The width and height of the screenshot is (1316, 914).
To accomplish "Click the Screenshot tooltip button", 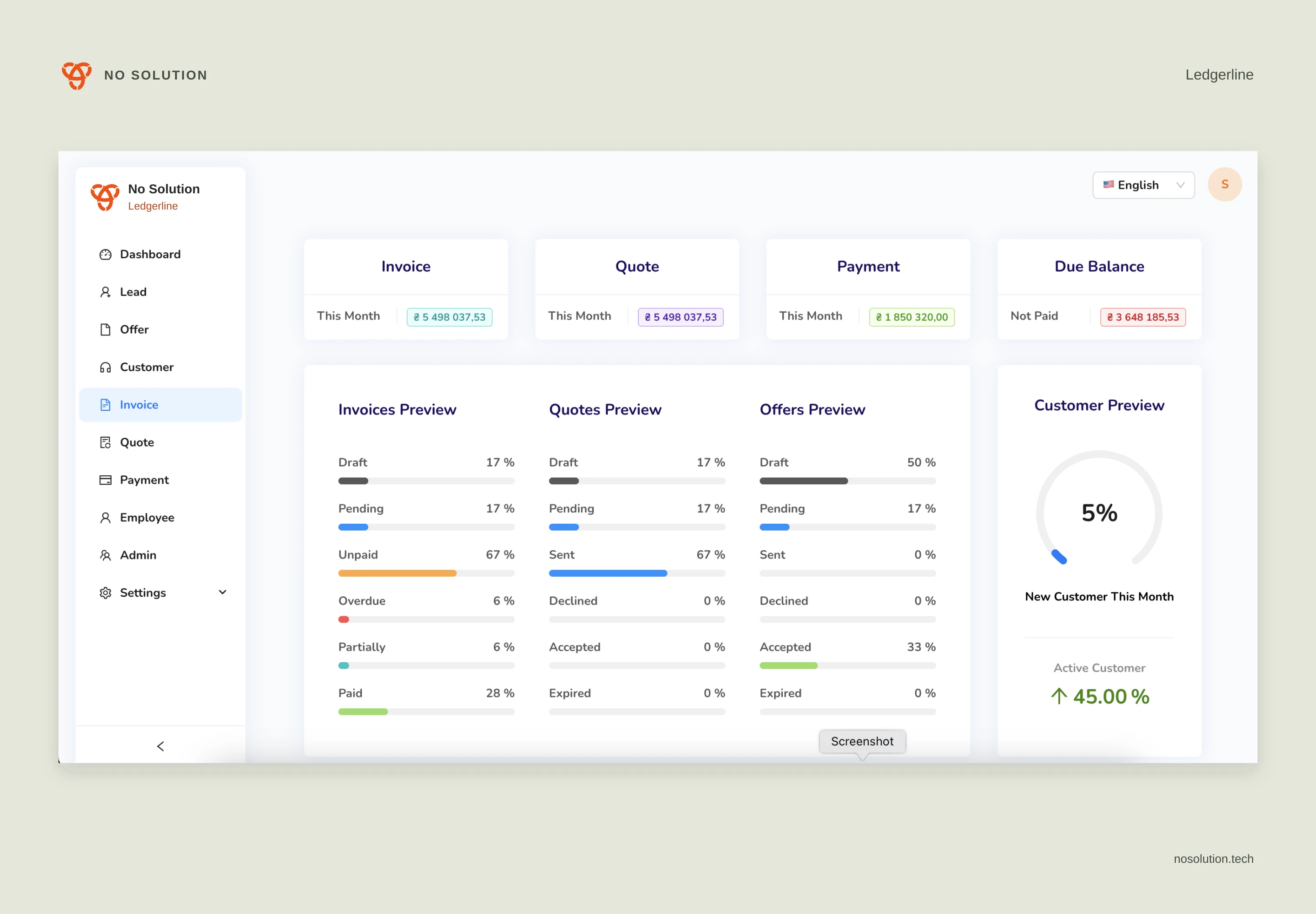I will pos(862,741).
